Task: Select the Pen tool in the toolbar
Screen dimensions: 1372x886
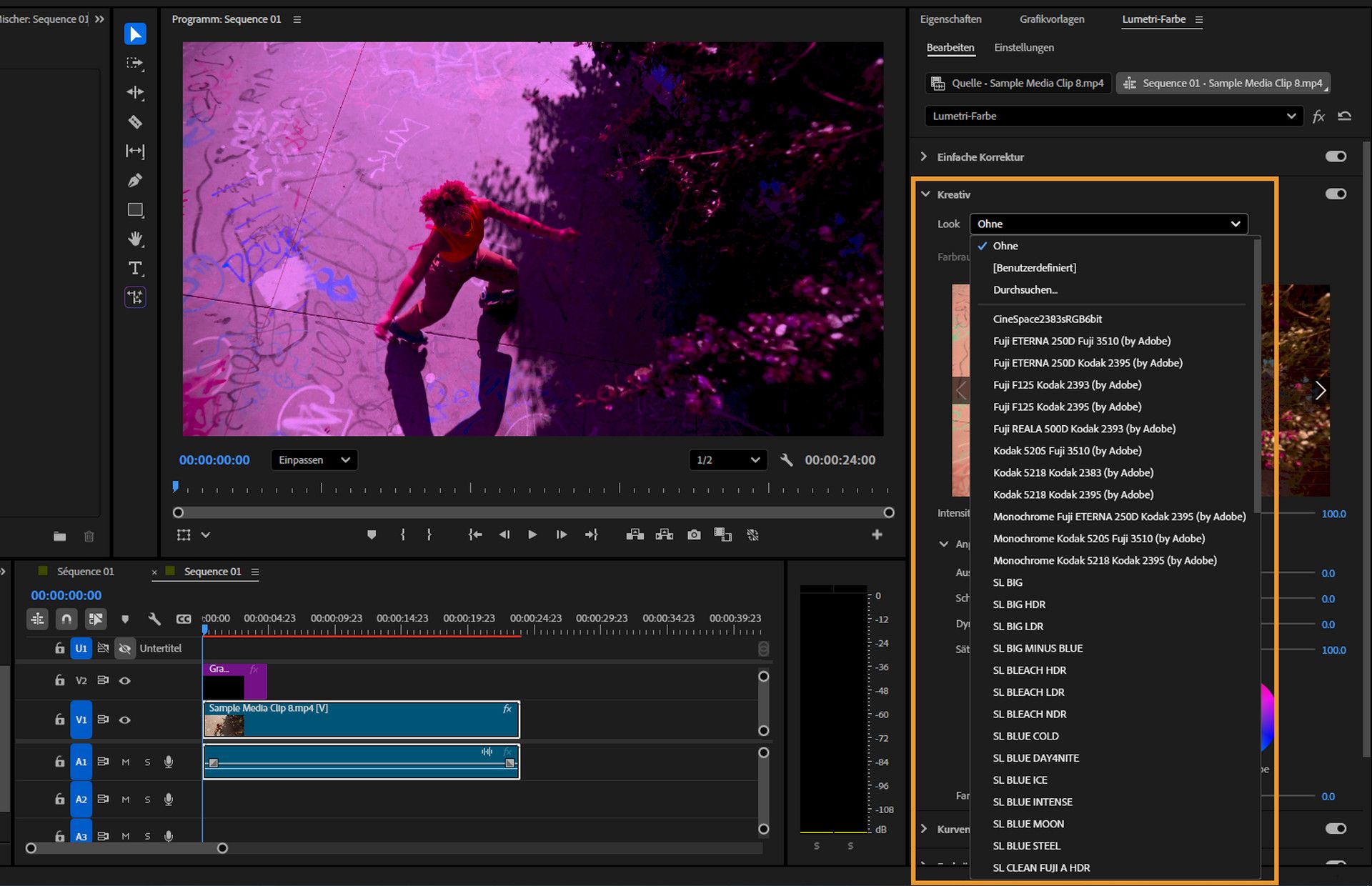Action: pos(134,180)
